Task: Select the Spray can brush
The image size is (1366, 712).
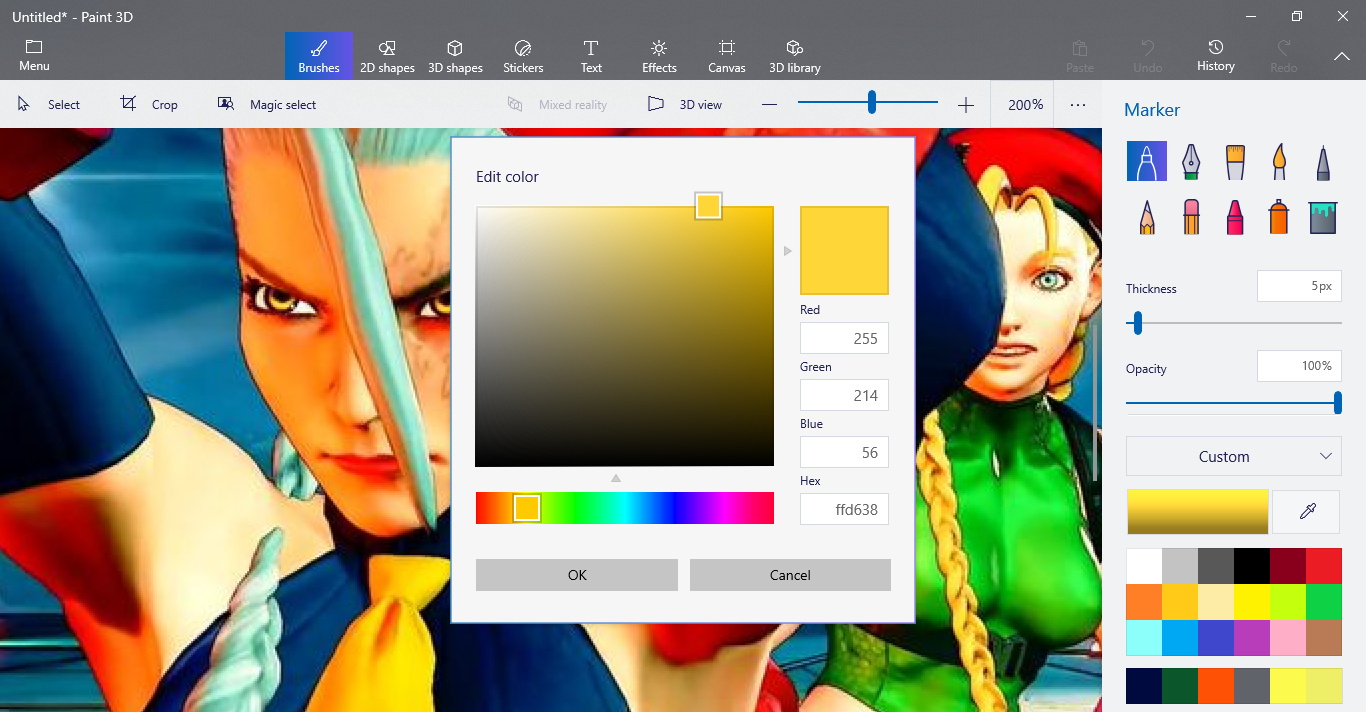Action: [x=1279, y=216]
